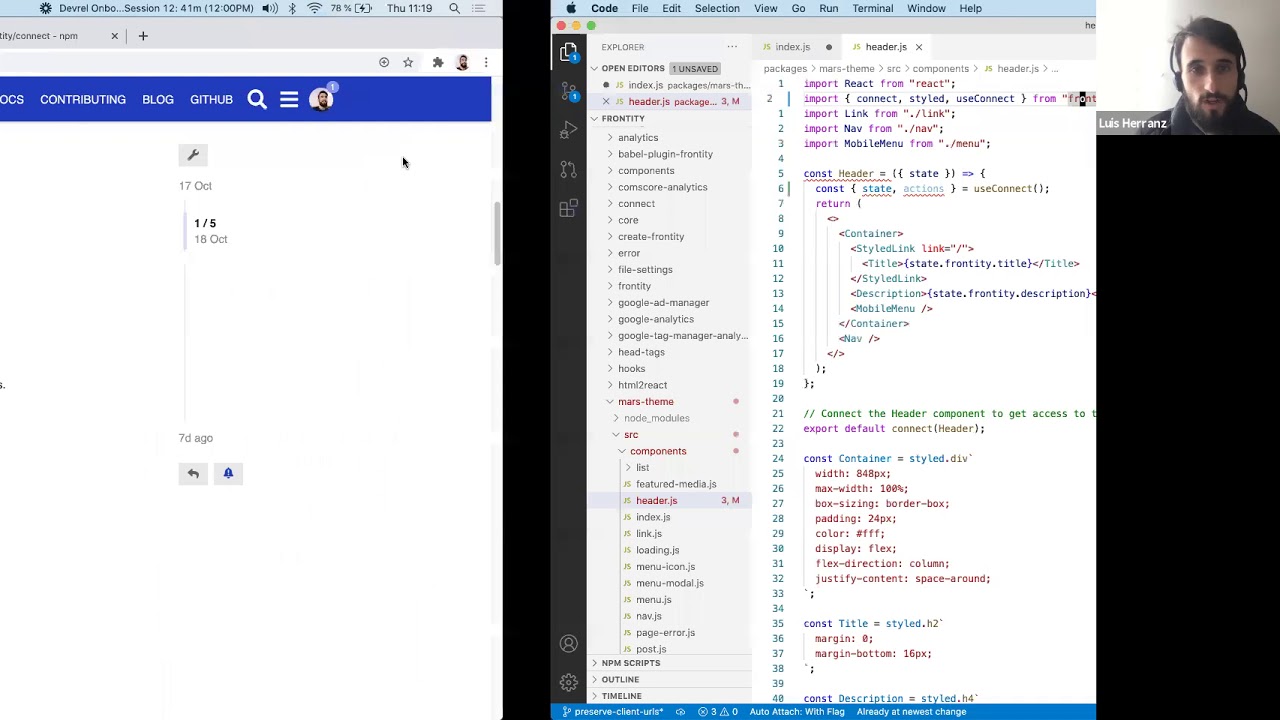The width and height of the screenshot is (1280, 720).
Task: Click the CONTRIBUTING link in the navbar
Action: [x=83, y=100]
